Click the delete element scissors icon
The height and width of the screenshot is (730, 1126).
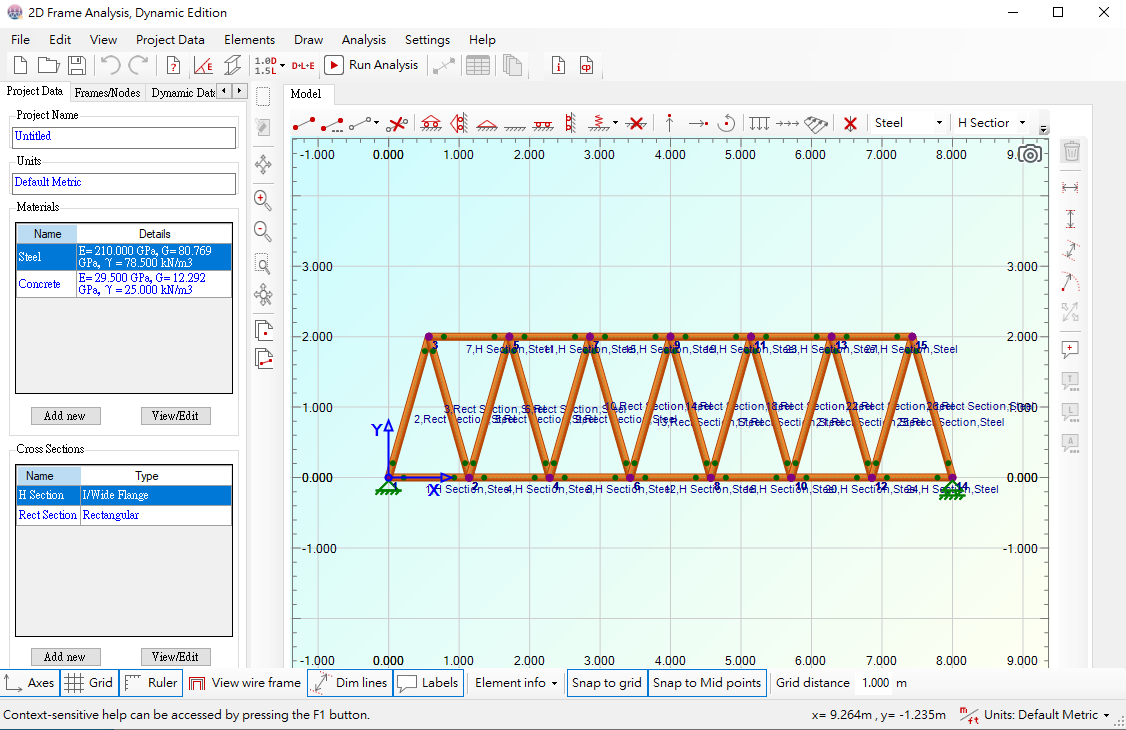[396, 123]
